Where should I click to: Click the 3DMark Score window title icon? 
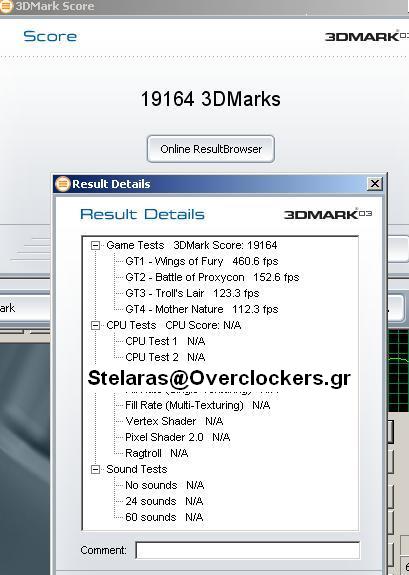[x=6, y=6]
